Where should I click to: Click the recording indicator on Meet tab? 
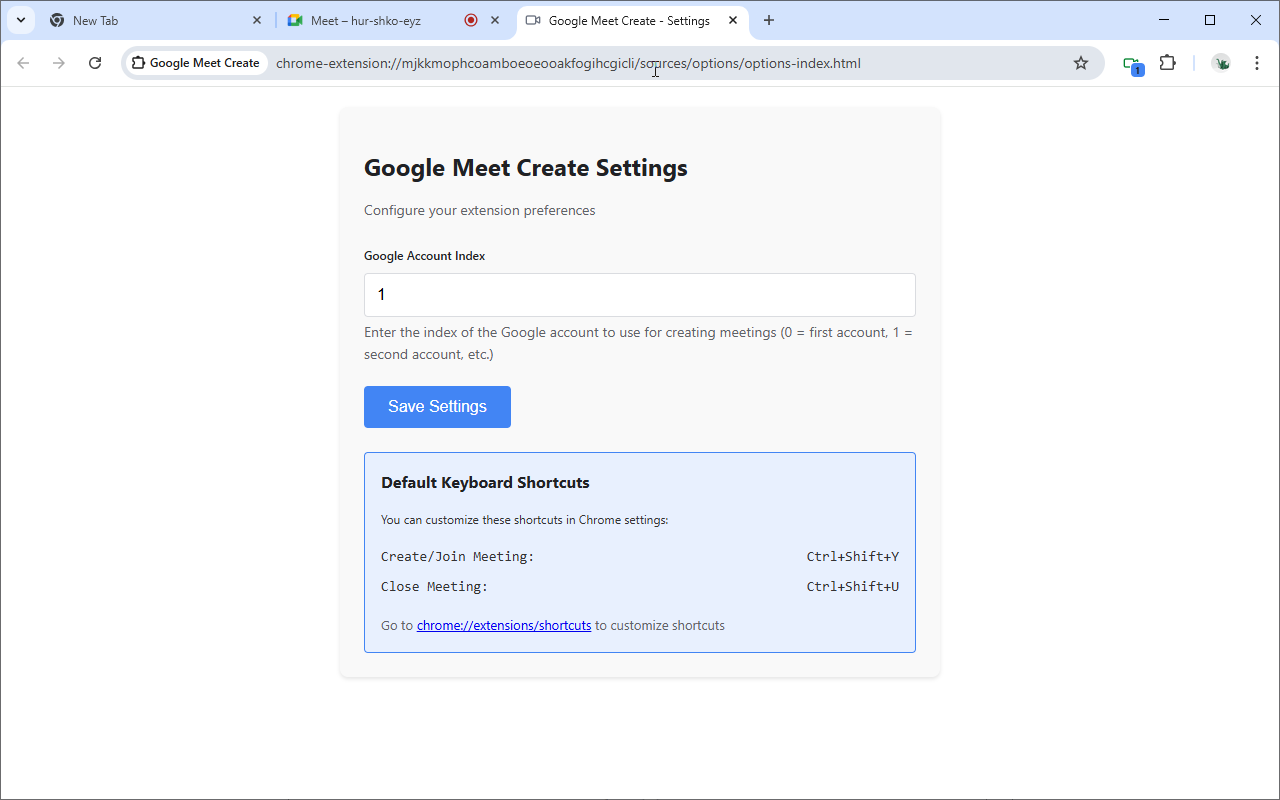(x=471, y=20)
